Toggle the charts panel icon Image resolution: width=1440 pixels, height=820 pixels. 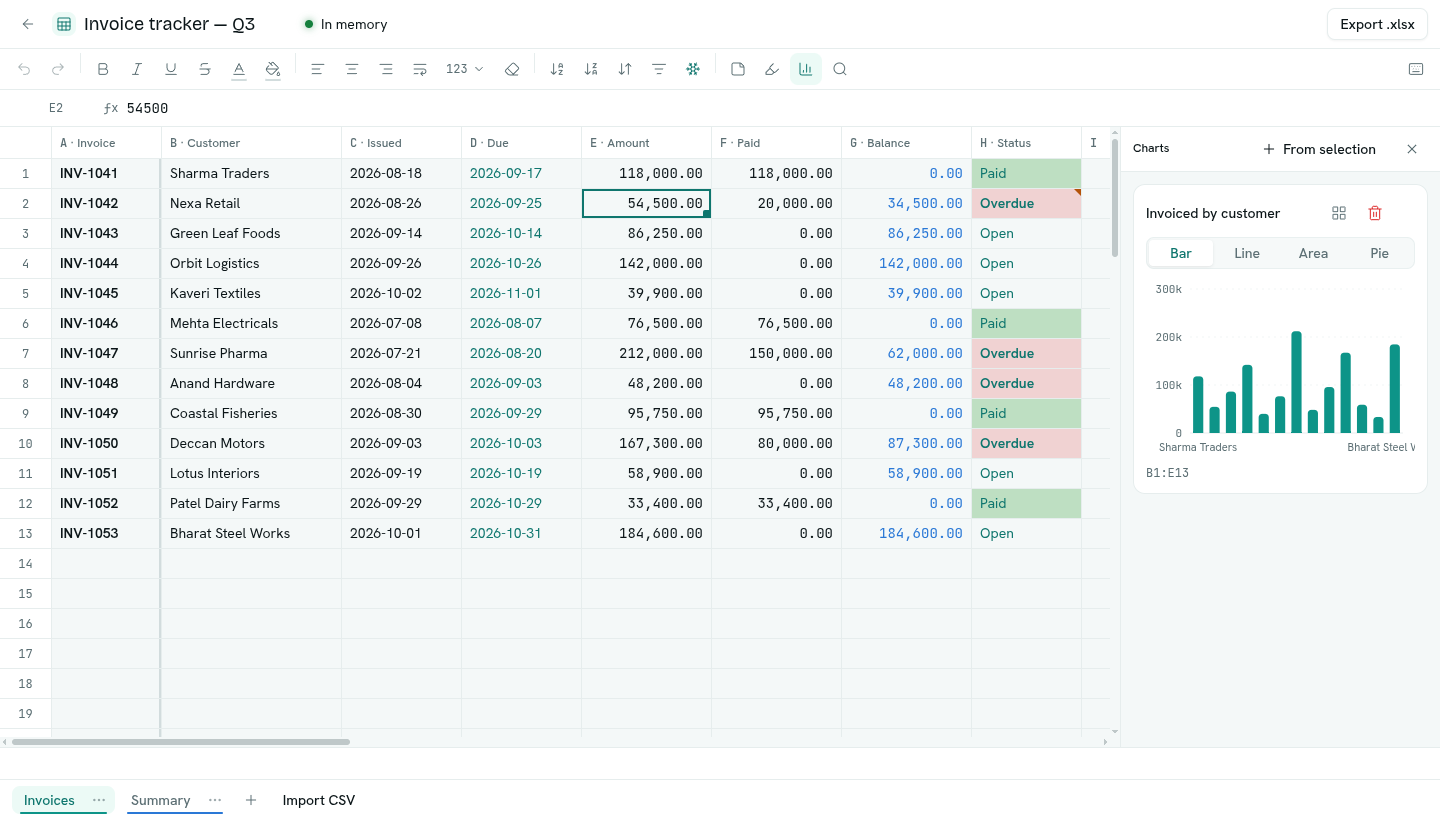806,69
